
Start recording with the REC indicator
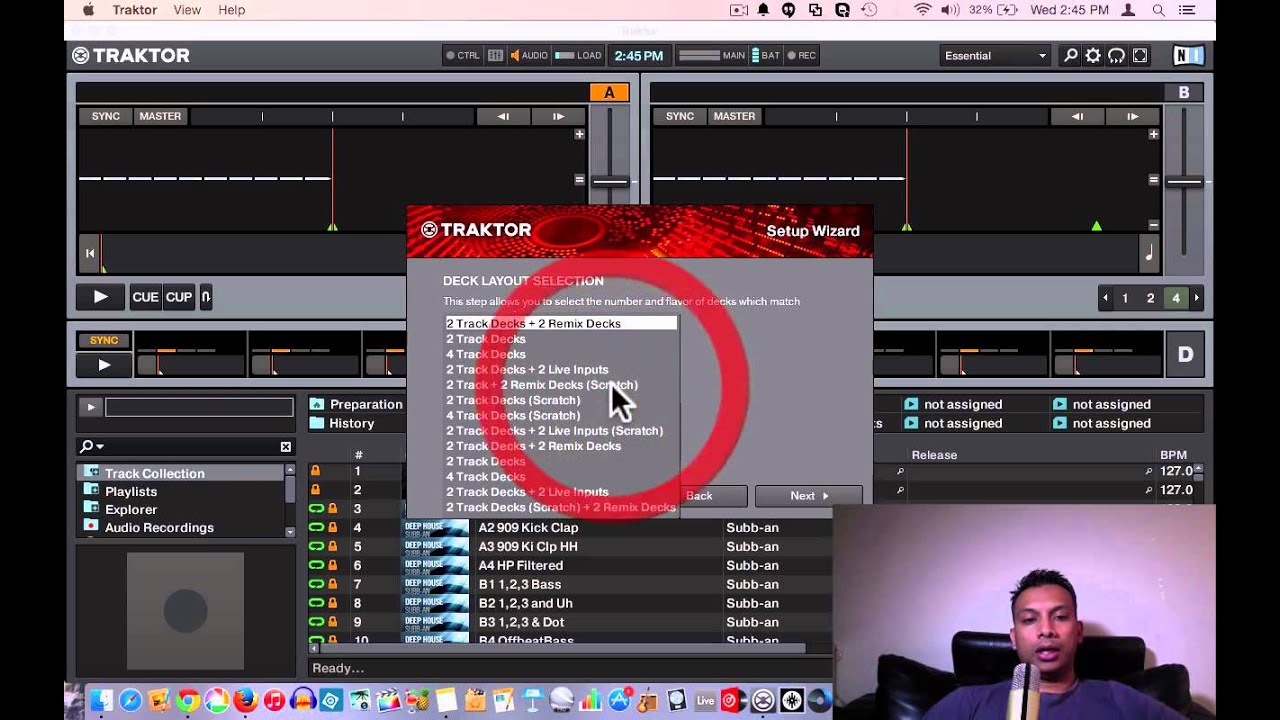pyautogui.click(x=802, y=56)
